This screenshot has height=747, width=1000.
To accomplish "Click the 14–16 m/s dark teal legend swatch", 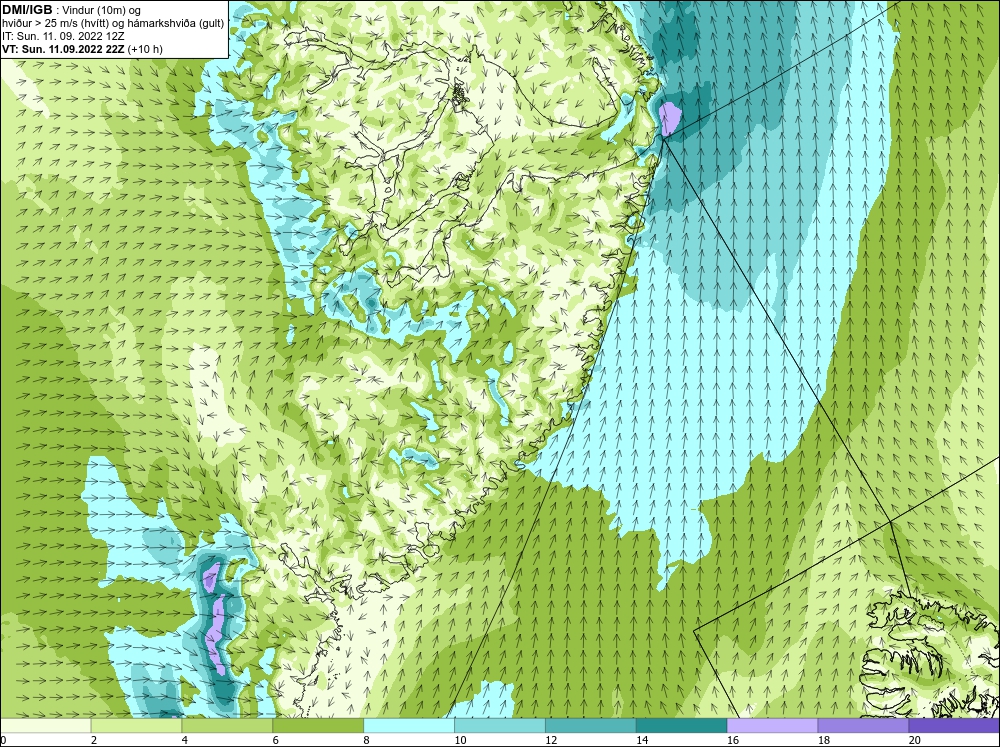I will (681, 725).
